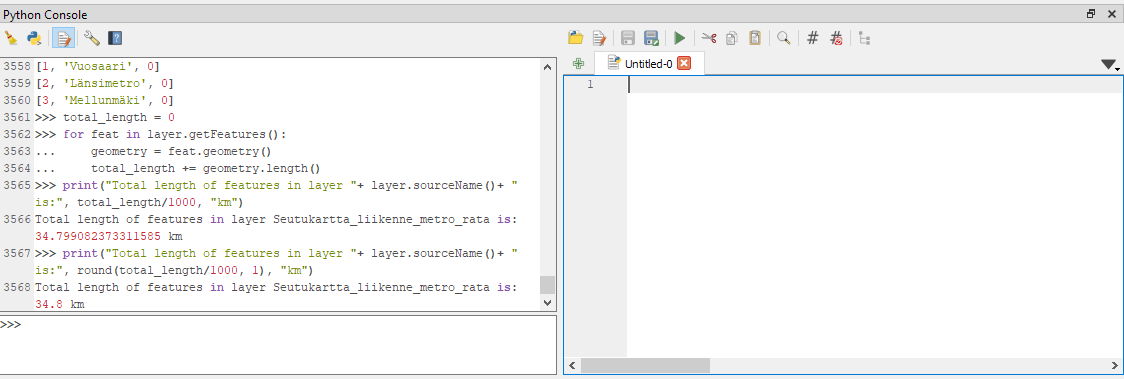This screenshot has width=1124, height=379.
Task: Click the editor scrollbar left arrow
Action: coord(572,365)
